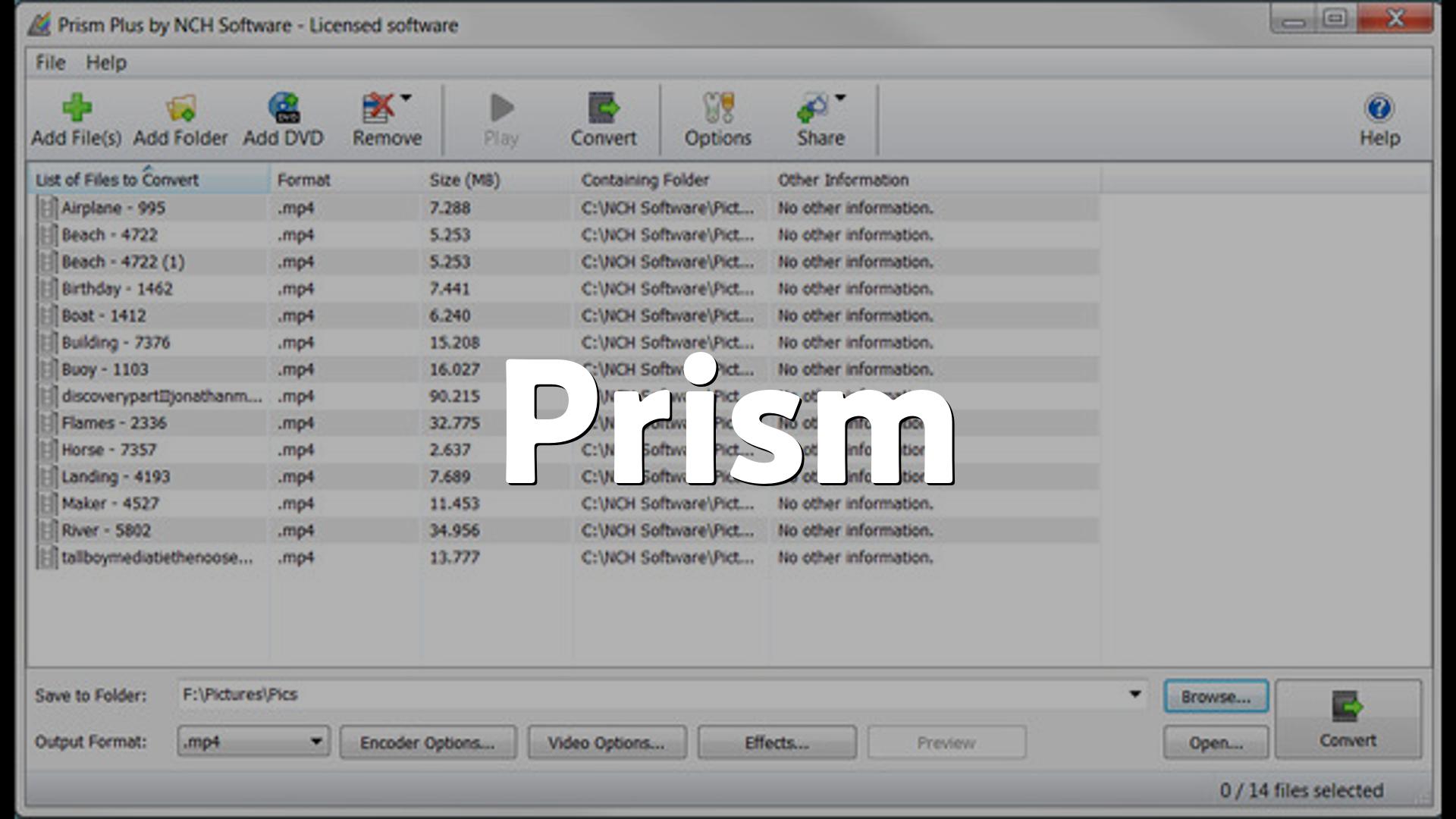
Task: Click the Containing Folder column header
Action: [x=671, y=180]
